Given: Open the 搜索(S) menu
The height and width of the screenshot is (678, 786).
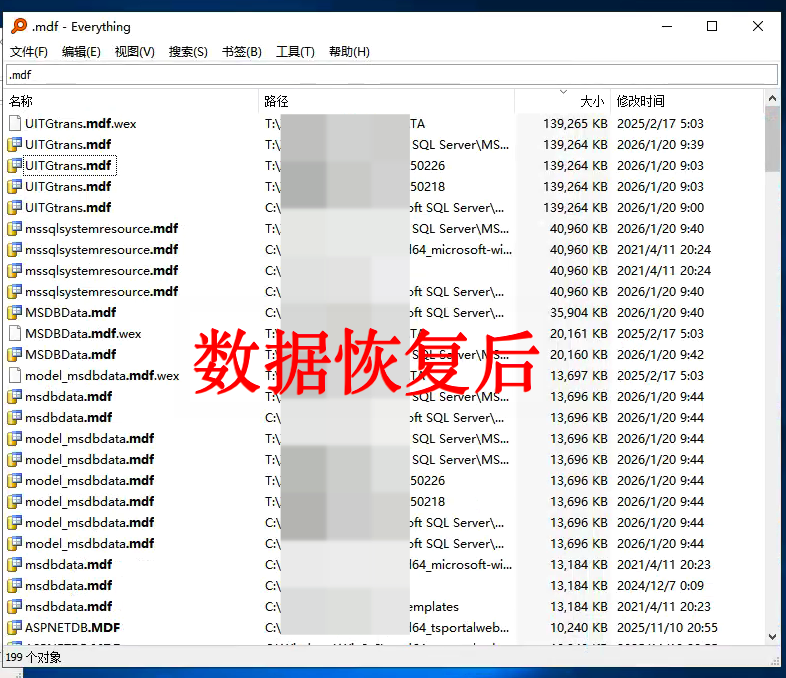Looking at the screenshot, I should click(x=188, y=52).
